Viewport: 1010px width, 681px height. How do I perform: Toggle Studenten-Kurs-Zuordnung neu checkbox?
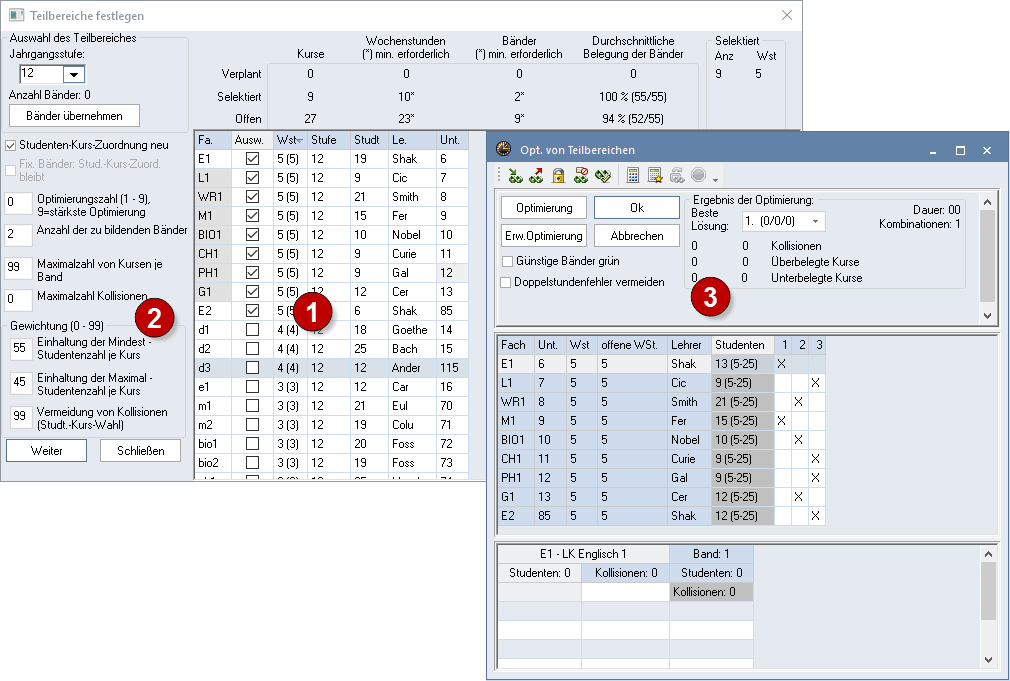[10, 146]
